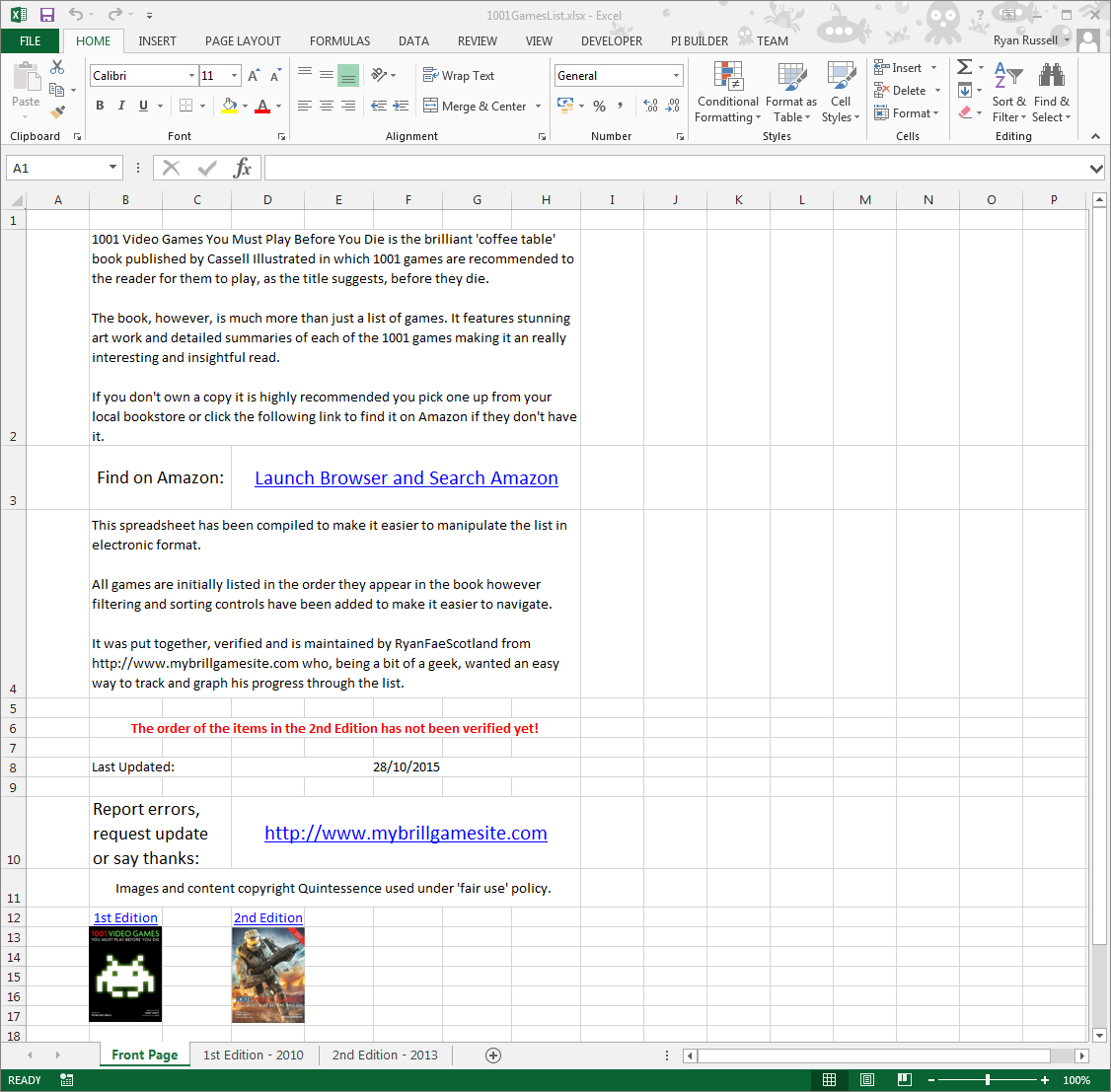Click the 1st Edition link in row 12

[125, 917]
